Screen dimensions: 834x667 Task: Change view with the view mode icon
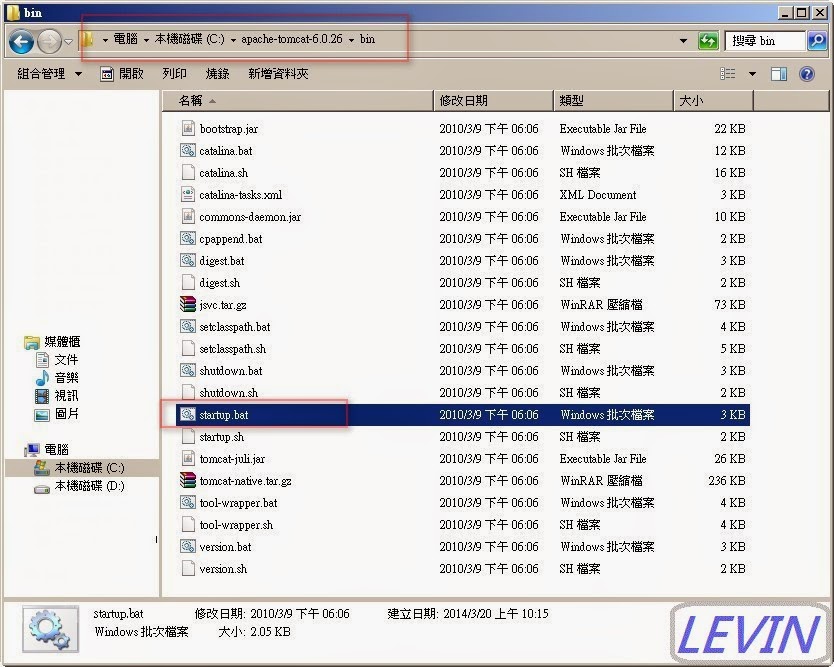(728, 73)
